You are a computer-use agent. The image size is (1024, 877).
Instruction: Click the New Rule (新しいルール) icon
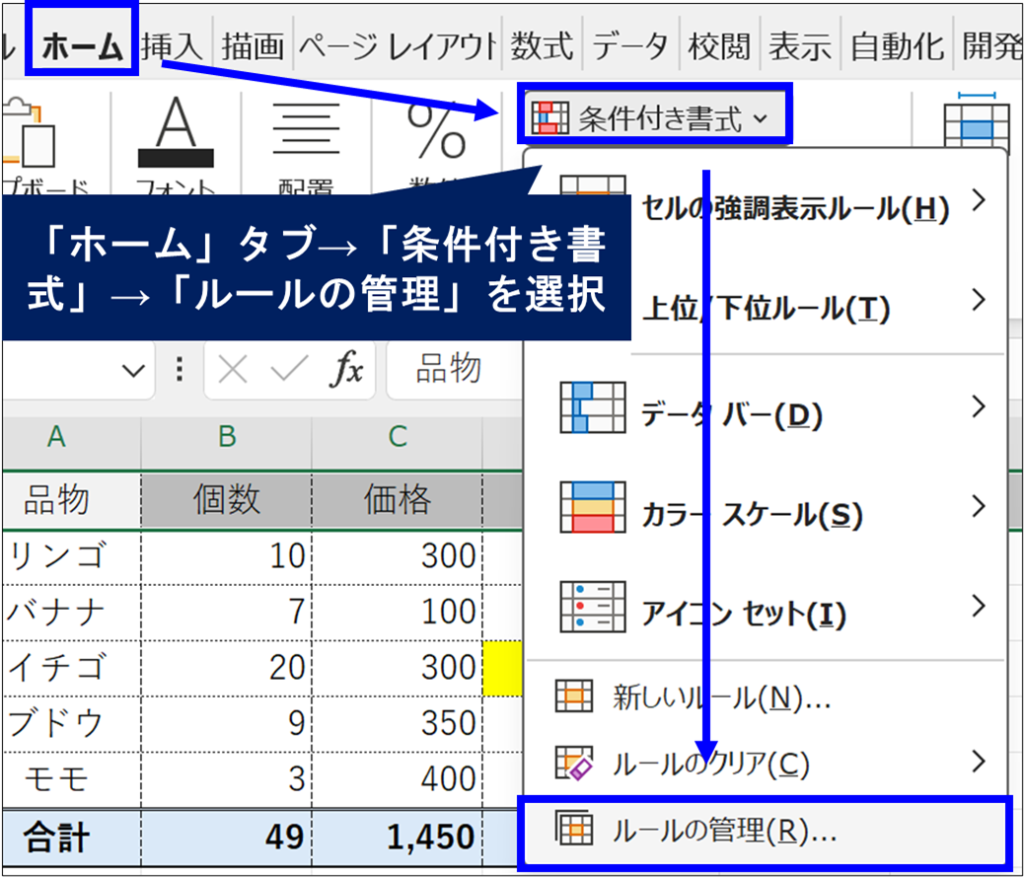[574, 696]
